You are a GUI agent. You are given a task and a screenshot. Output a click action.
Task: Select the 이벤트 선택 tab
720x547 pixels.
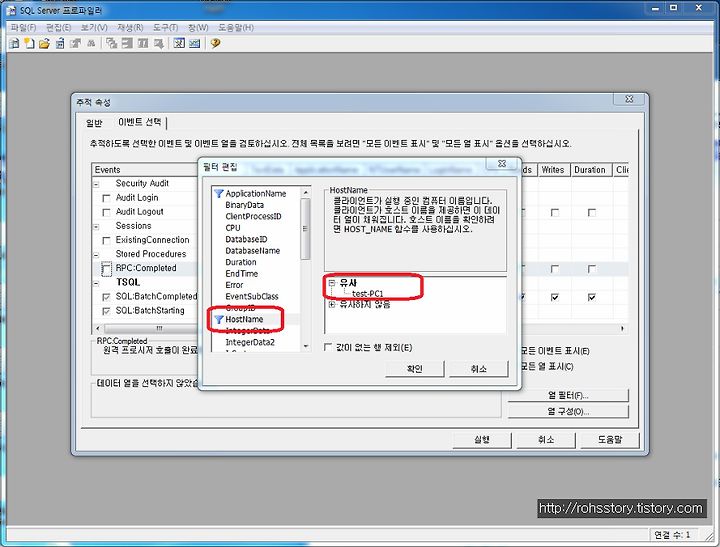coord(140,122)
